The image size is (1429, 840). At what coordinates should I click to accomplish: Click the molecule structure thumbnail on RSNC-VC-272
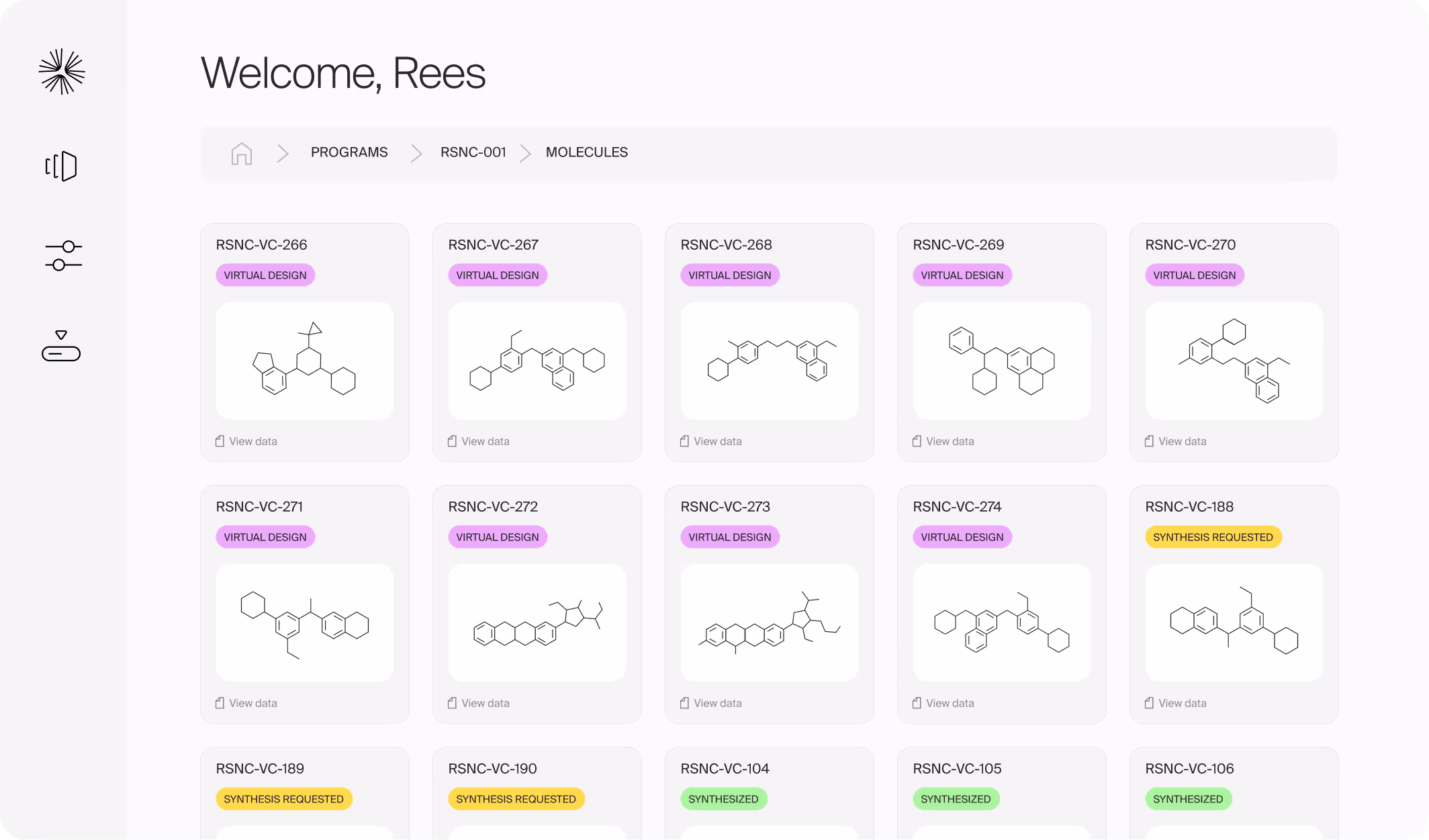point(537,622)
